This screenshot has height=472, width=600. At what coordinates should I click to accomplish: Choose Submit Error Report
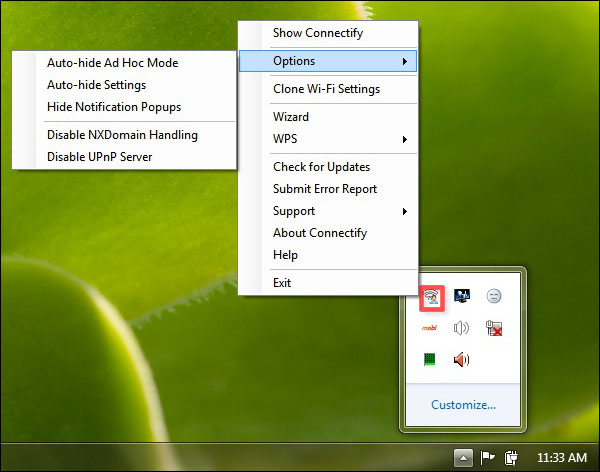pyautogui.click(x=328, y=189)
